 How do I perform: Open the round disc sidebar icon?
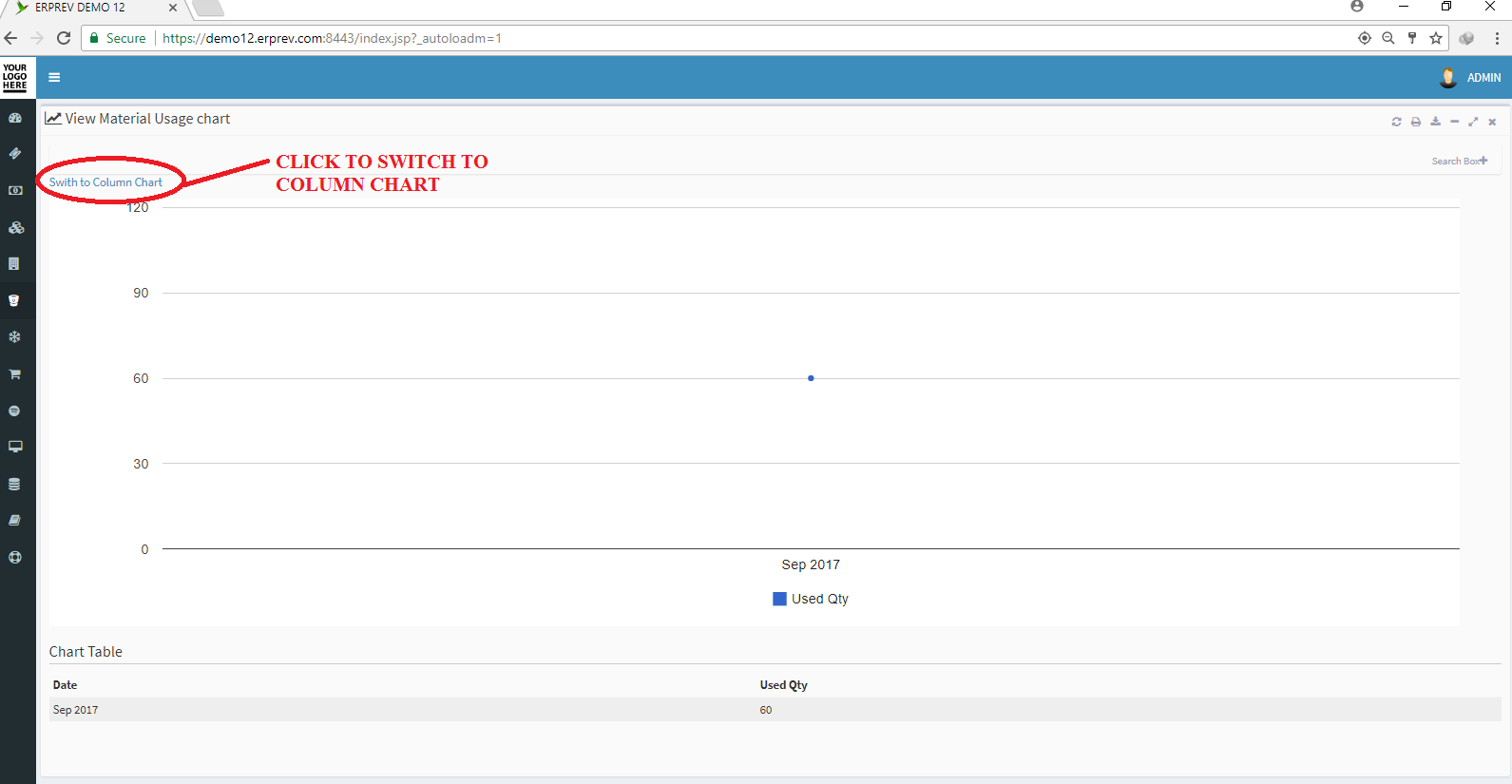14,411
